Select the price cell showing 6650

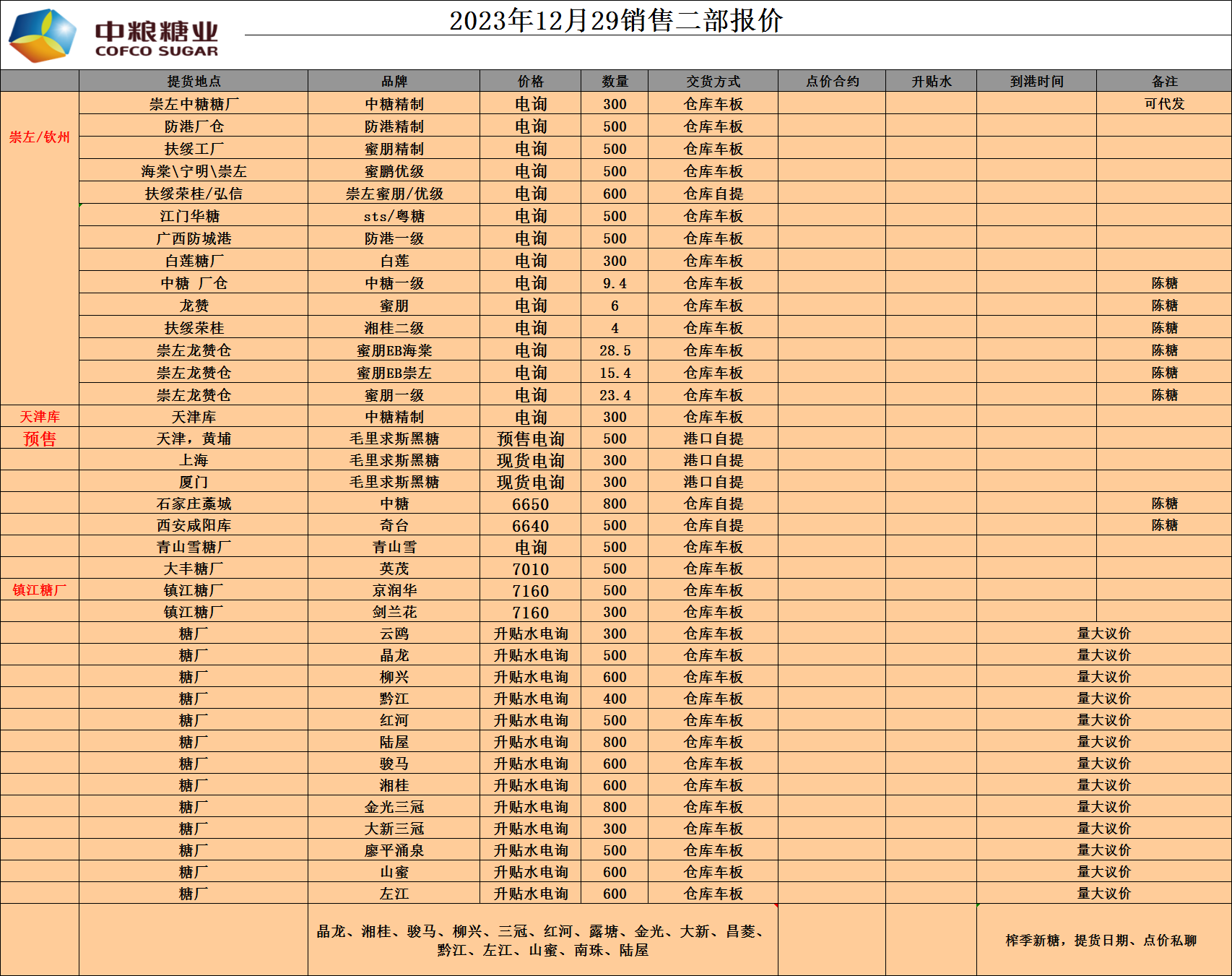[x=530, y=504]
